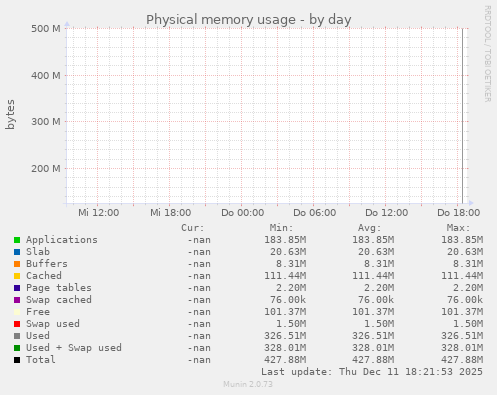Click the Swap cached Max value 76.00k
This screenshot has width=497, height=395.
point(465,300)
